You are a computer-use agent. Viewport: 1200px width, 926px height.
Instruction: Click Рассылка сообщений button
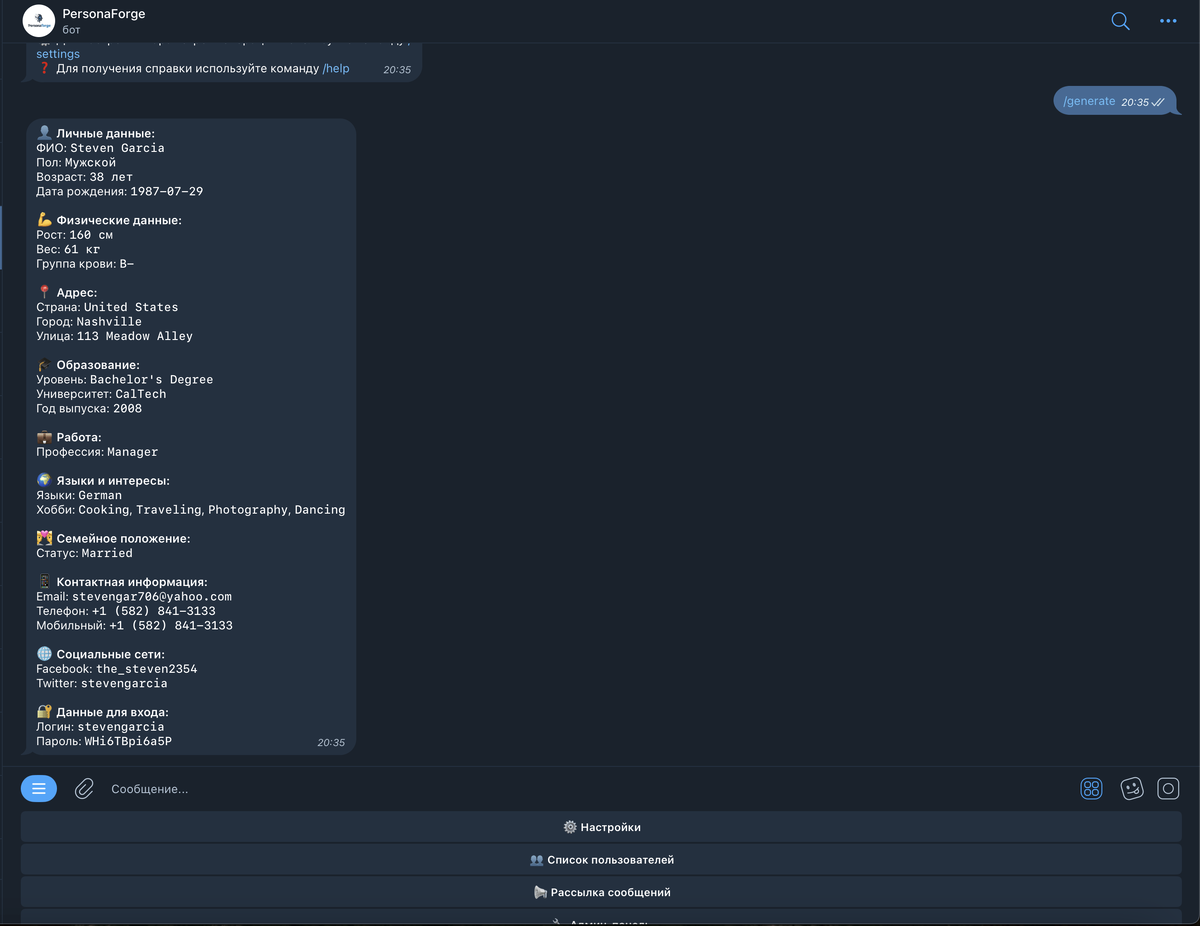click(x=601, y=892)
